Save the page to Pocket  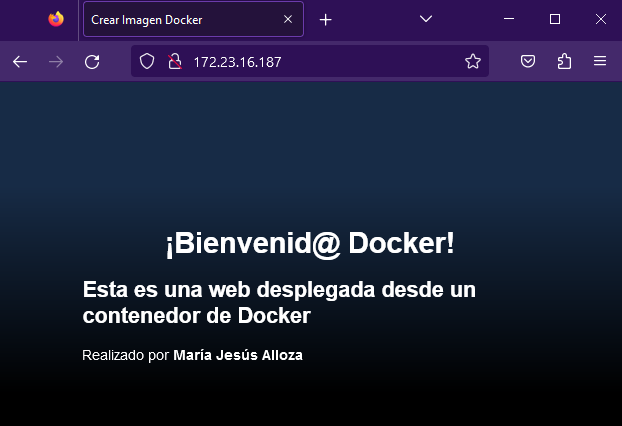[x=528, y=62]
